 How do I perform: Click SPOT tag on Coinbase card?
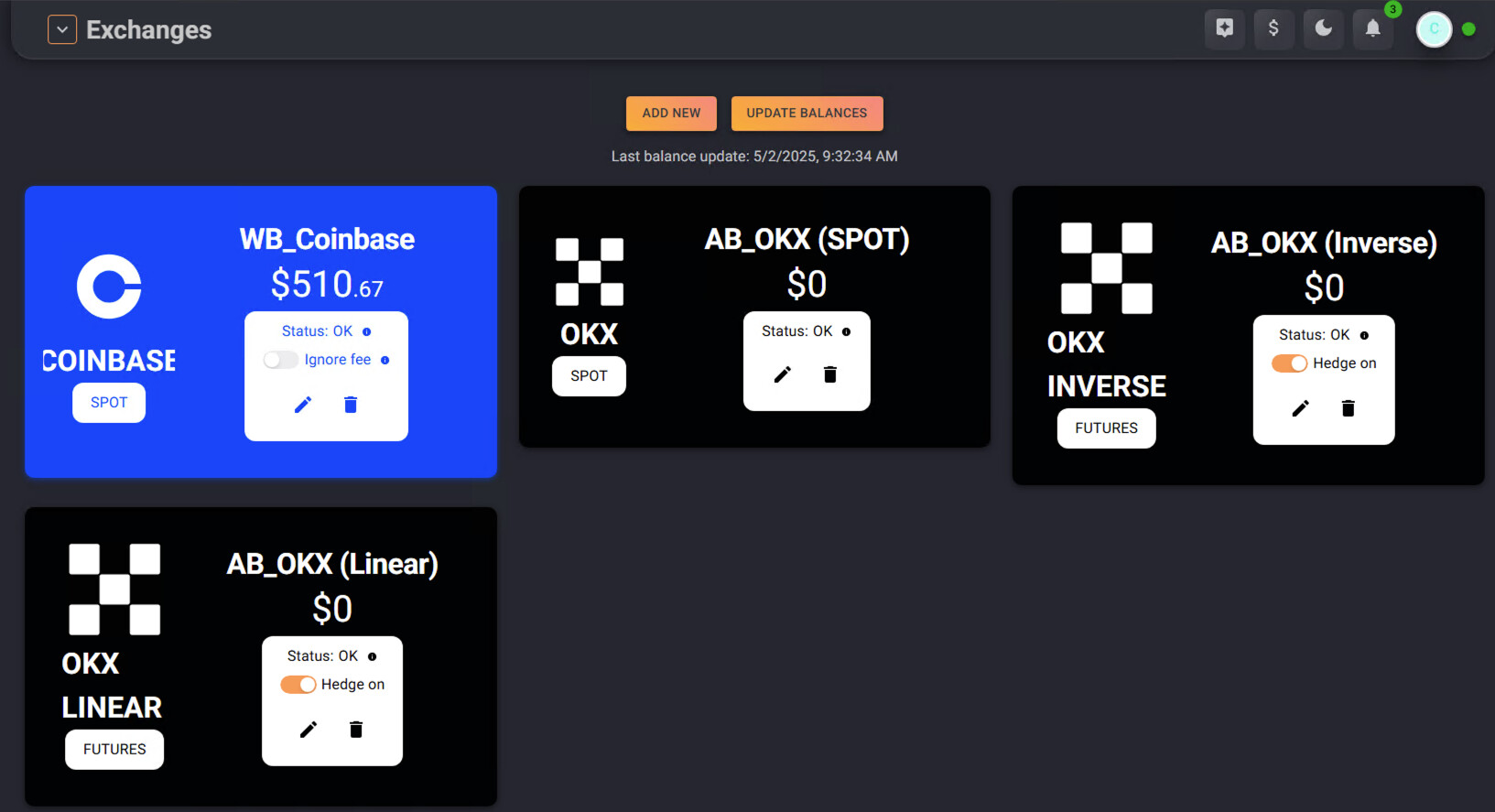click(109, 403)
